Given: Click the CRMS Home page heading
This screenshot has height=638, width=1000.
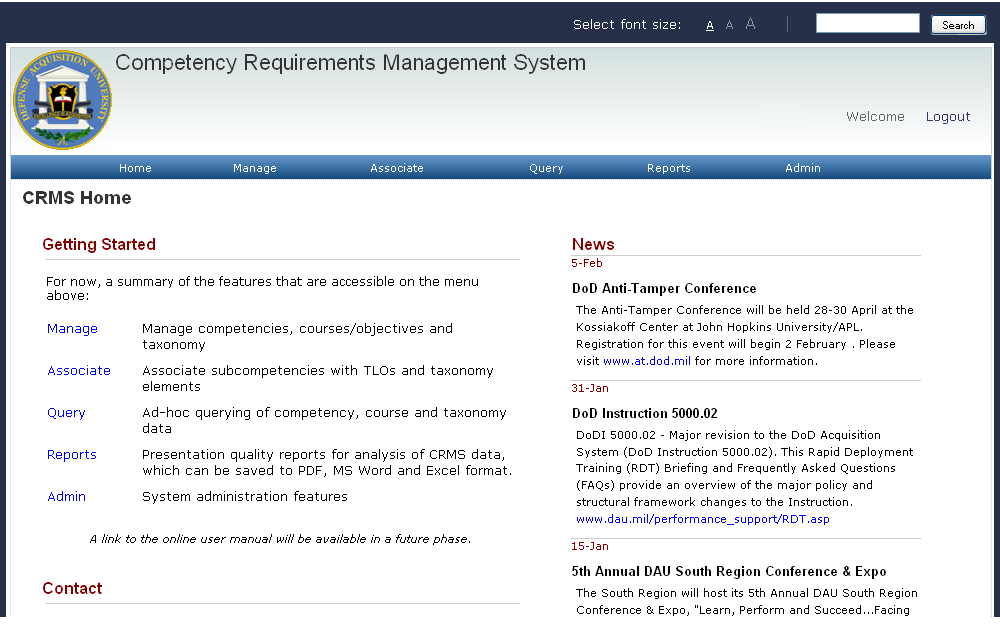Looking at the screenshot, I should [x=77, y=198].
